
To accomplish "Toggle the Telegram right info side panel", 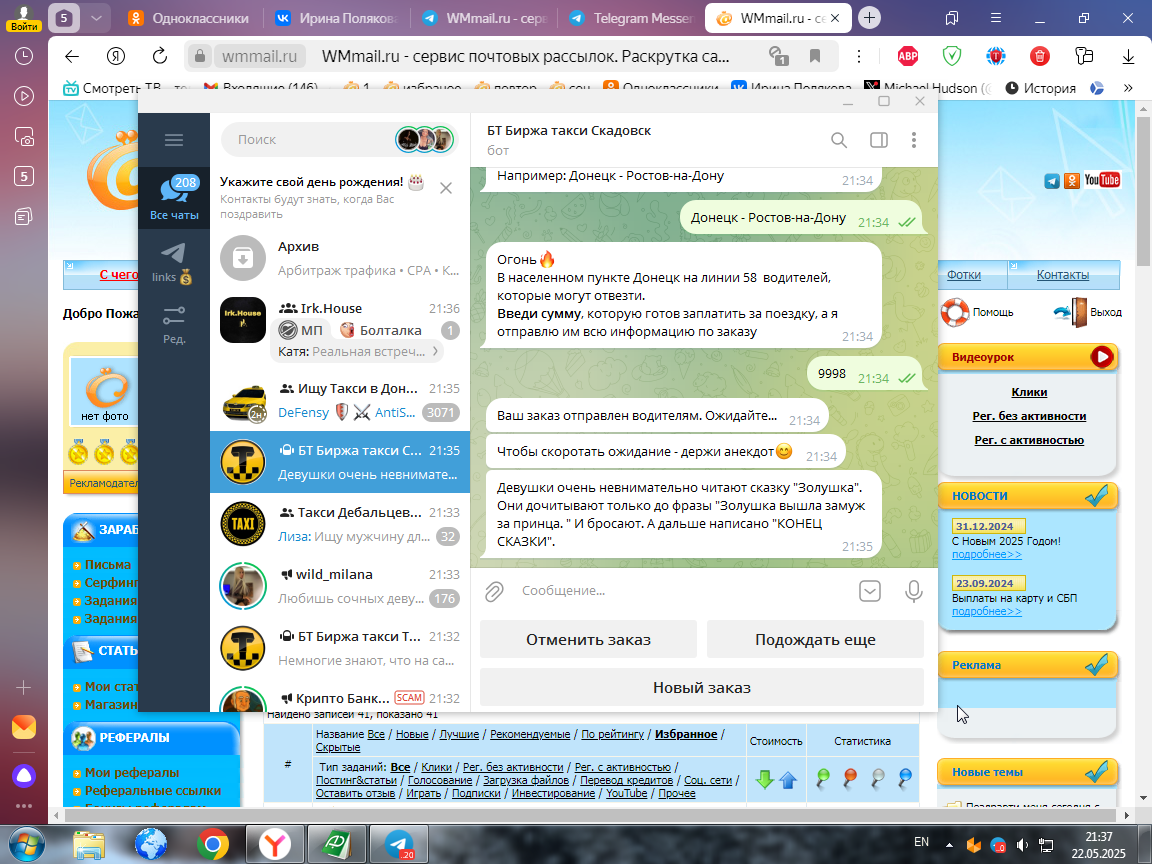I will pyautogui.click(x=879, y=140).
